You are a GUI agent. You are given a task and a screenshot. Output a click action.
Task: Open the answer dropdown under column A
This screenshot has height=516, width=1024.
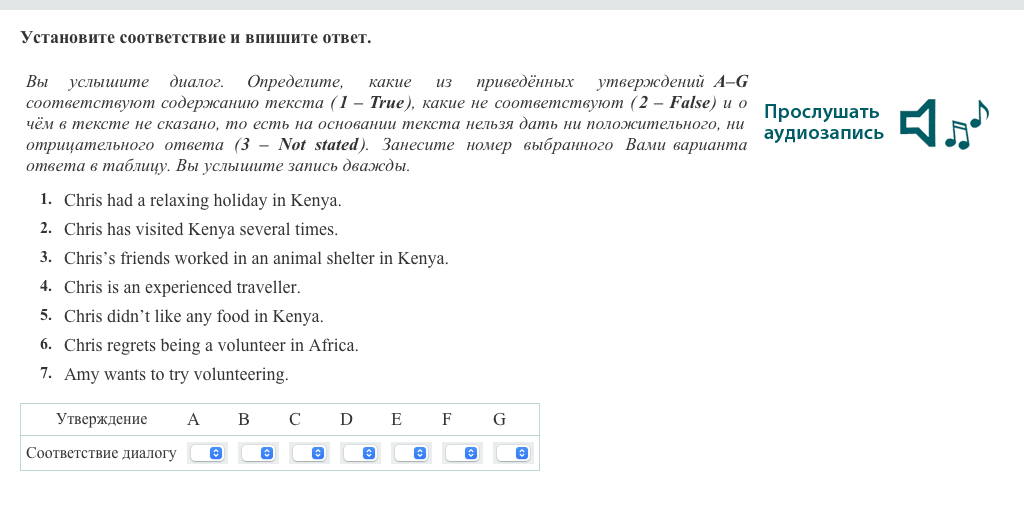pyautogui.click(x=207, y=453)
